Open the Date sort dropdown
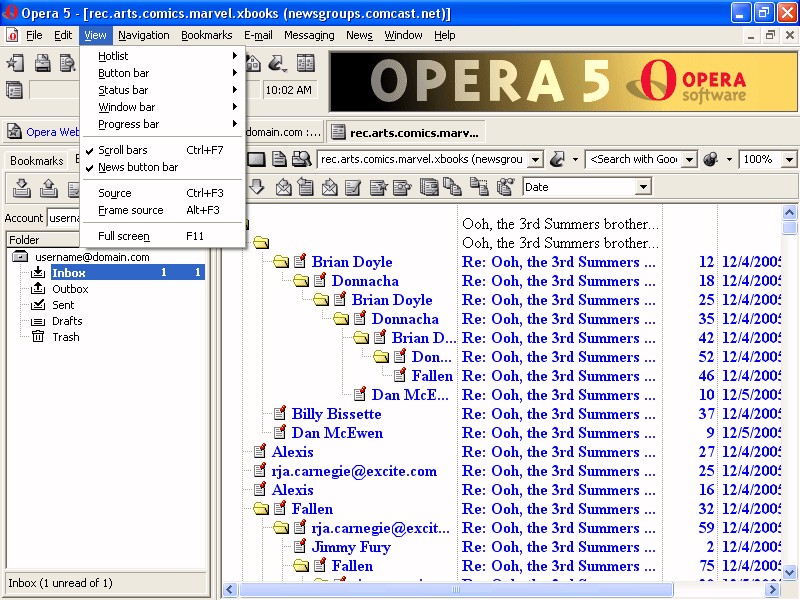The height and width of the screenshot is (600, 800). [643, 187]
